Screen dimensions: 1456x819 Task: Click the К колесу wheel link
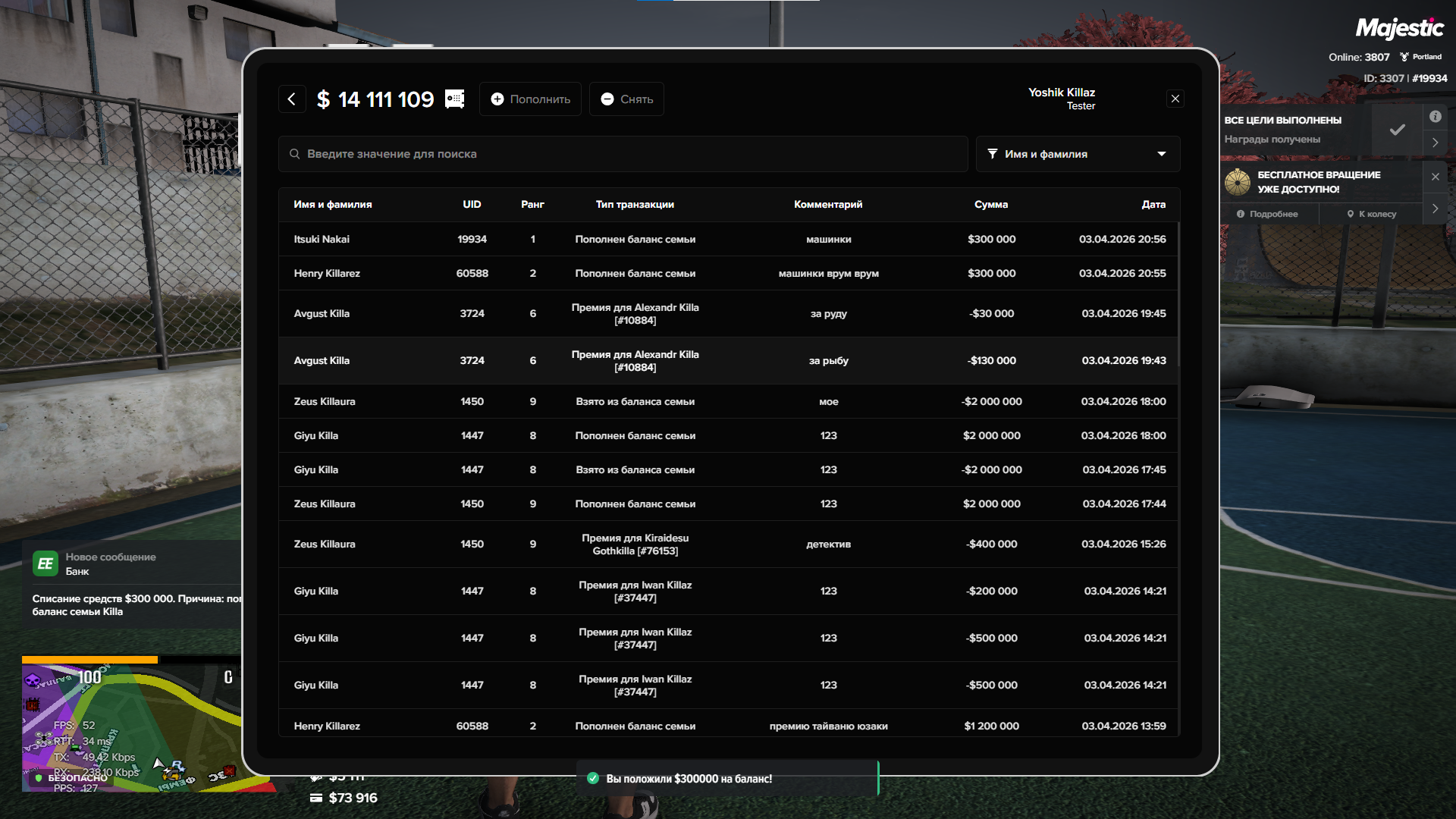coord(1371,214)
